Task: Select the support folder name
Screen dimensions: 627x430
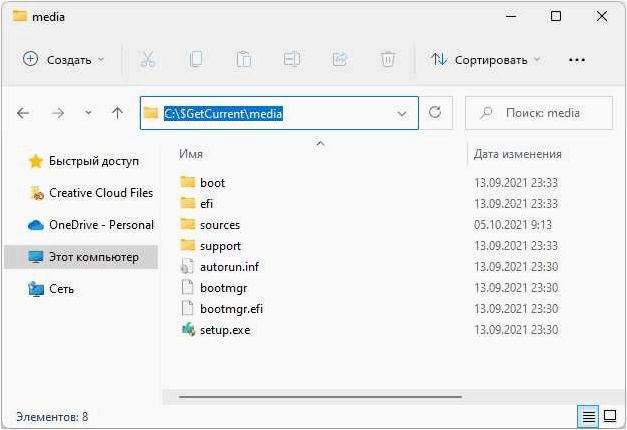Action: tap(220, 246)
